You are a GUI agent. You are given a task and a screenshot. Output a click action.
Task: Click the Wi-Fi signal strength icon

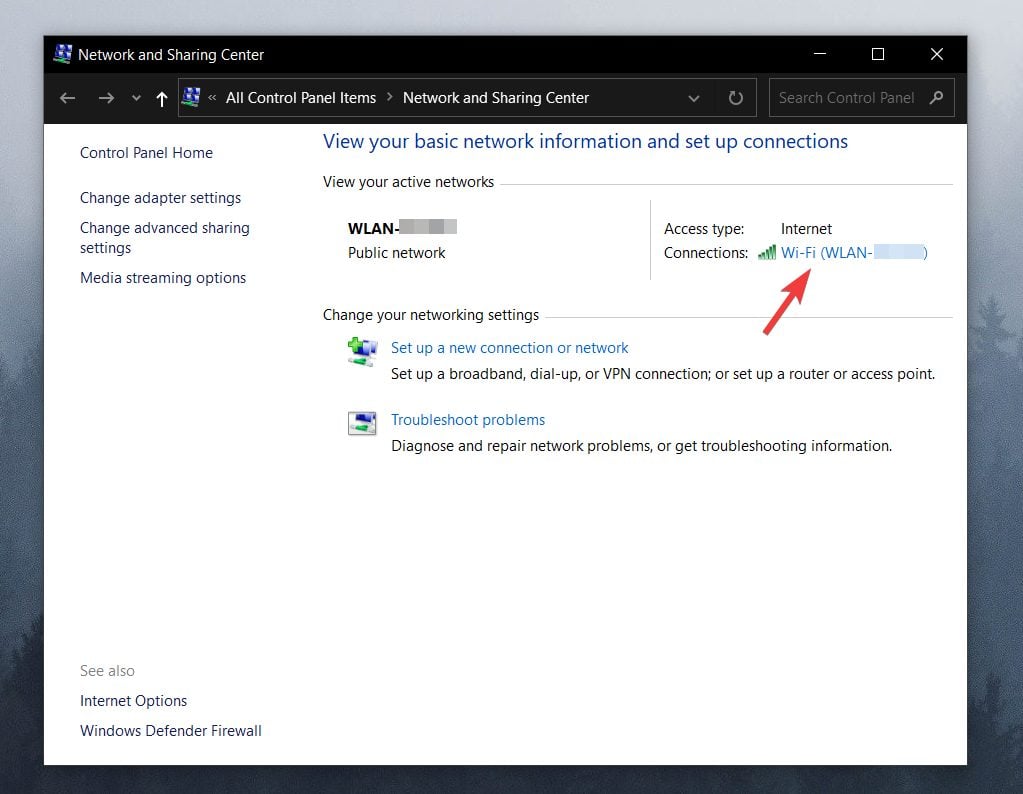pyautogui.click(x=767, y=252)
